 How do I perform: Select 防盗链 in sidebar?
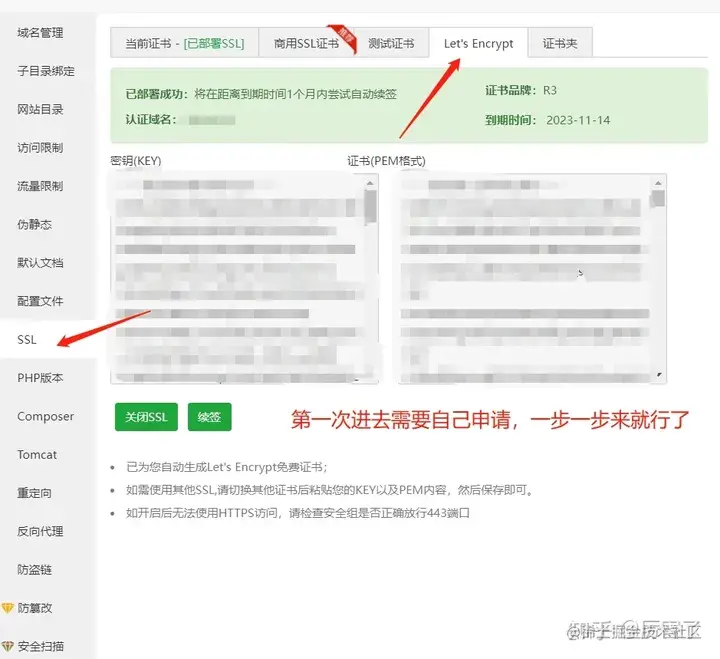click(x=34, y=570)
